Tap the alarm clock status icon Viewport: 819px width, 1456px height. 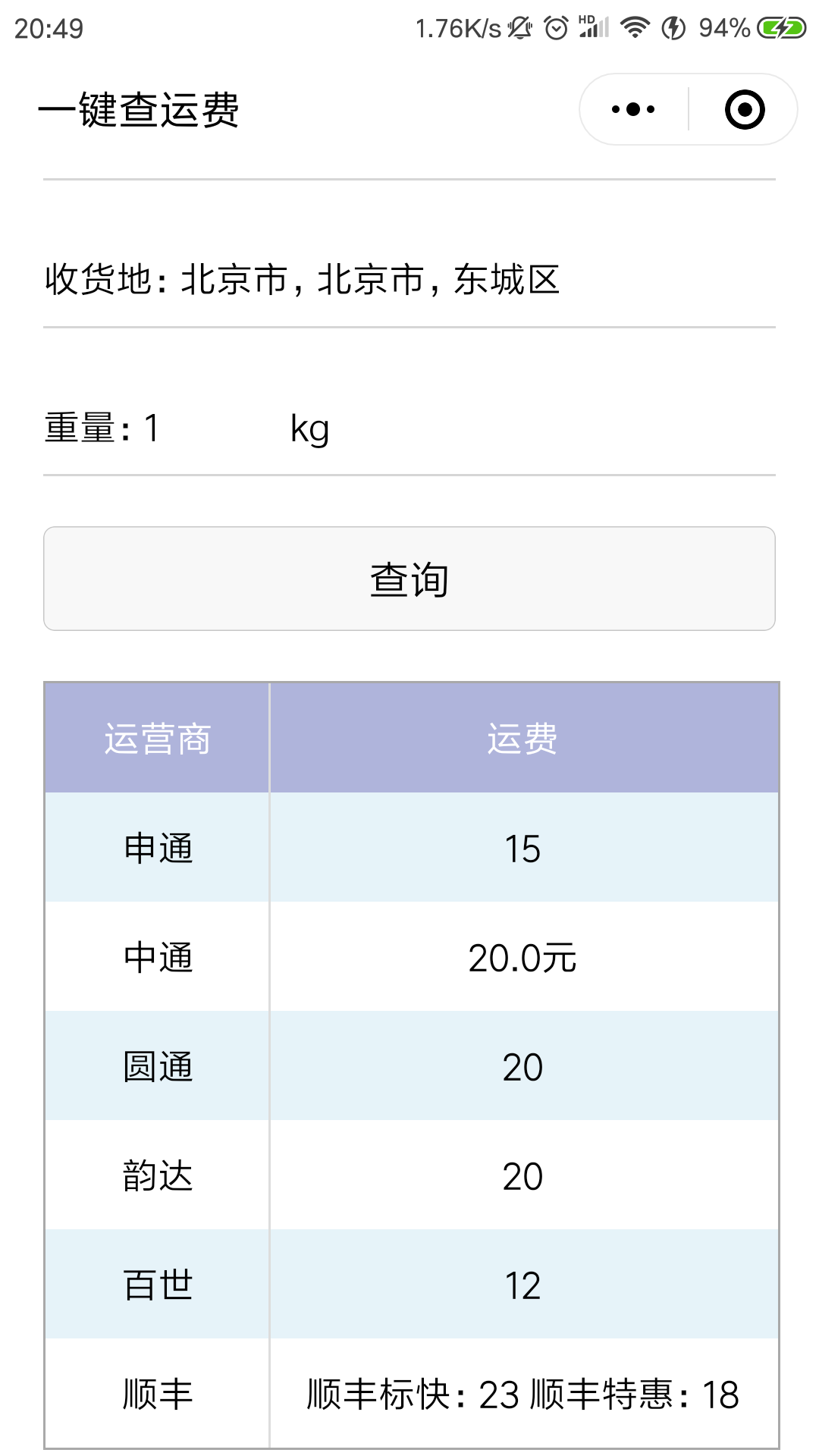tap(556, 29)
